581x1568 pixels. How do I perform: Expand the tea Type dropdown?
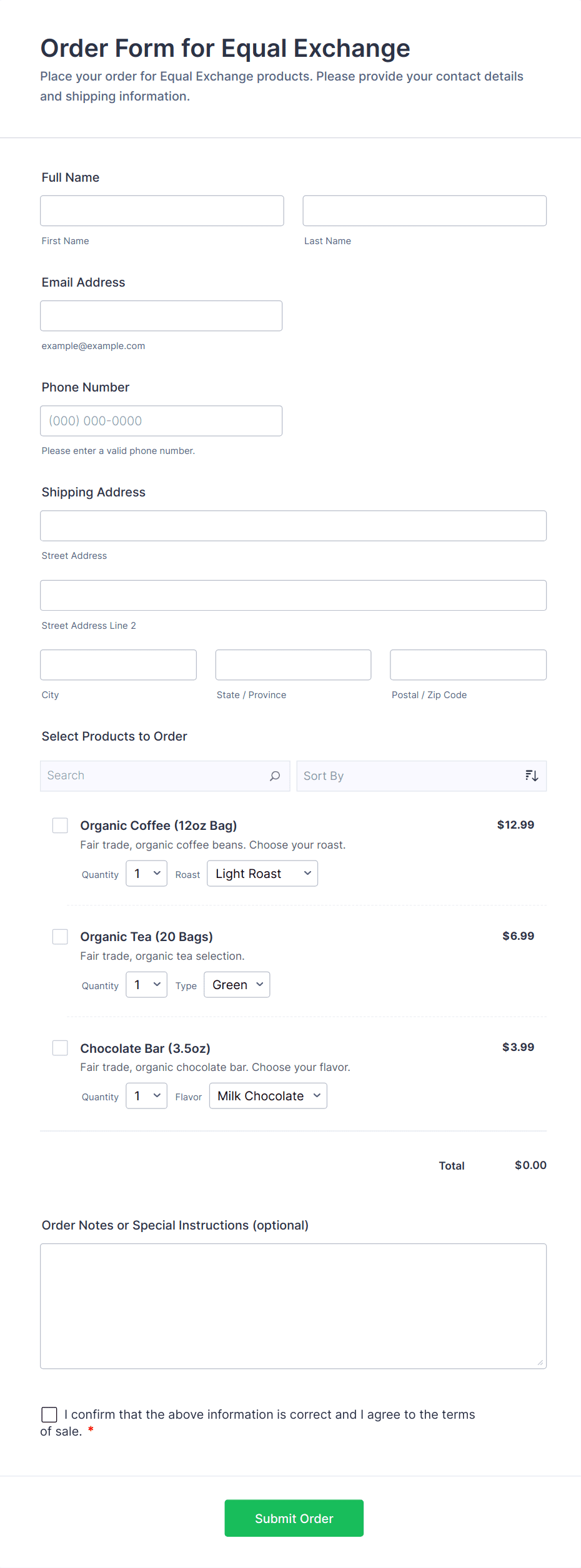237,985
